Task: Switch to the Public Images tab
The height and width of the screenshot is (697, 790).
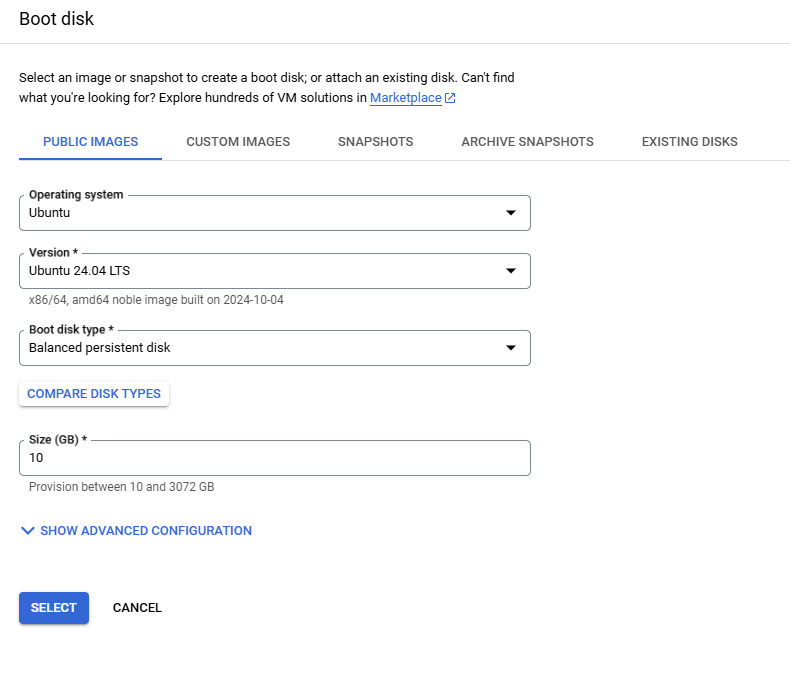Action: pyautogui.click(x=90, y=142)
